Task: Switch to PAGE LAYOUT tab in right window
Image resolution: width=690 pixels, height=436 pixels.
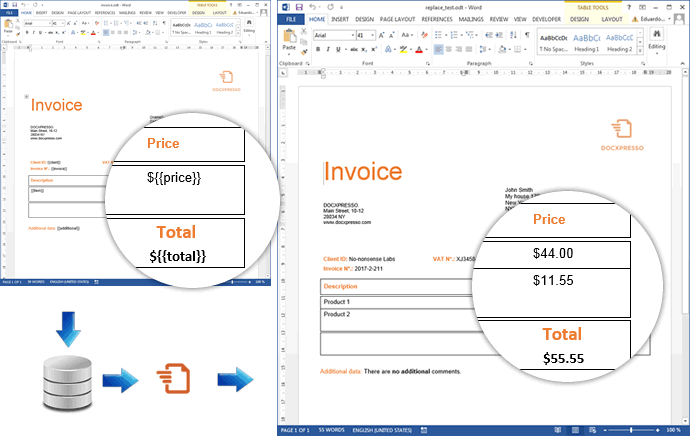Action: coord(397,19)
